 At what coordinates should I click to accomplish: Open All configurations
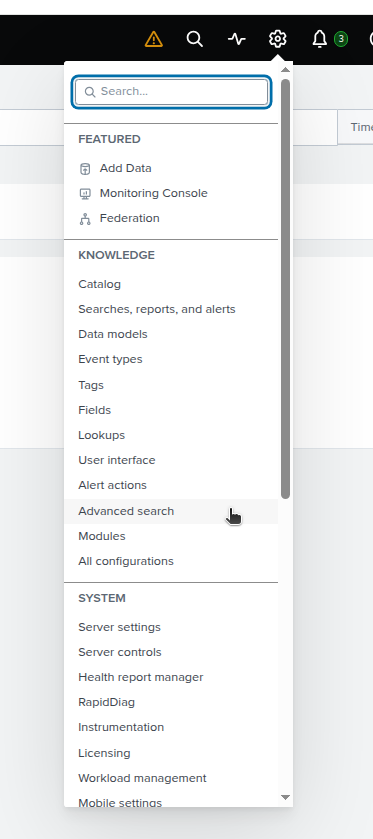[x=126, y=561]
